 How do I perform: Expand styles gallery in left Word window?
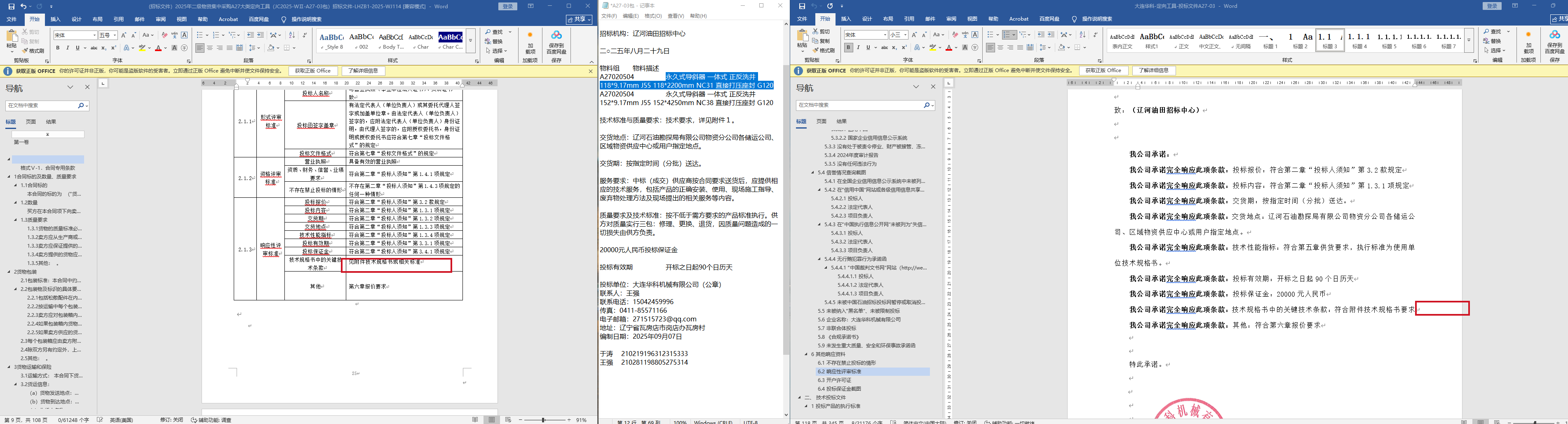click(x=470, y=41)
